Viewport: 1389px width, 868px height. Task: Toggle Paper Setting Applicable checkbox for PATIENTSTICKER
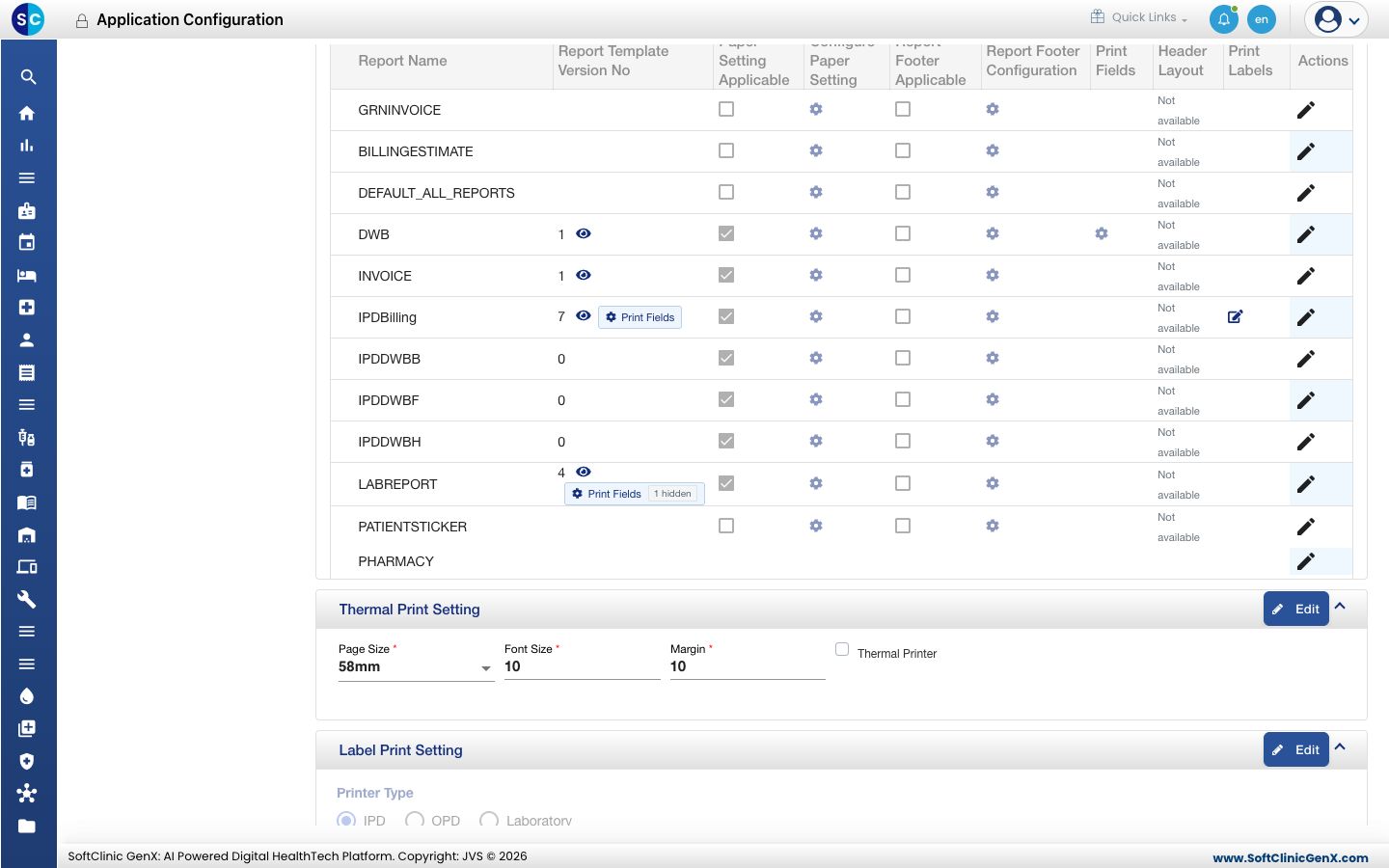[x=726, y=526]
